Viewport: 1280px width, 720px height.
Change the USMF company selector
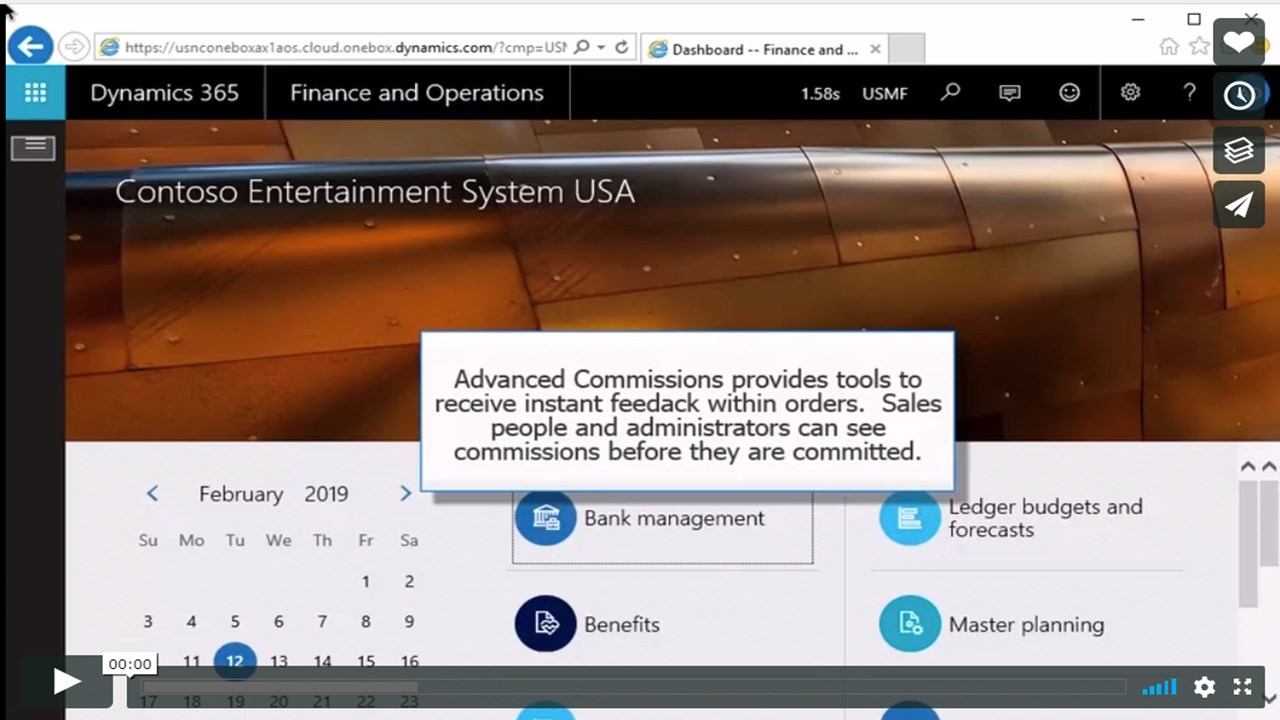click(x=885, y=93)
